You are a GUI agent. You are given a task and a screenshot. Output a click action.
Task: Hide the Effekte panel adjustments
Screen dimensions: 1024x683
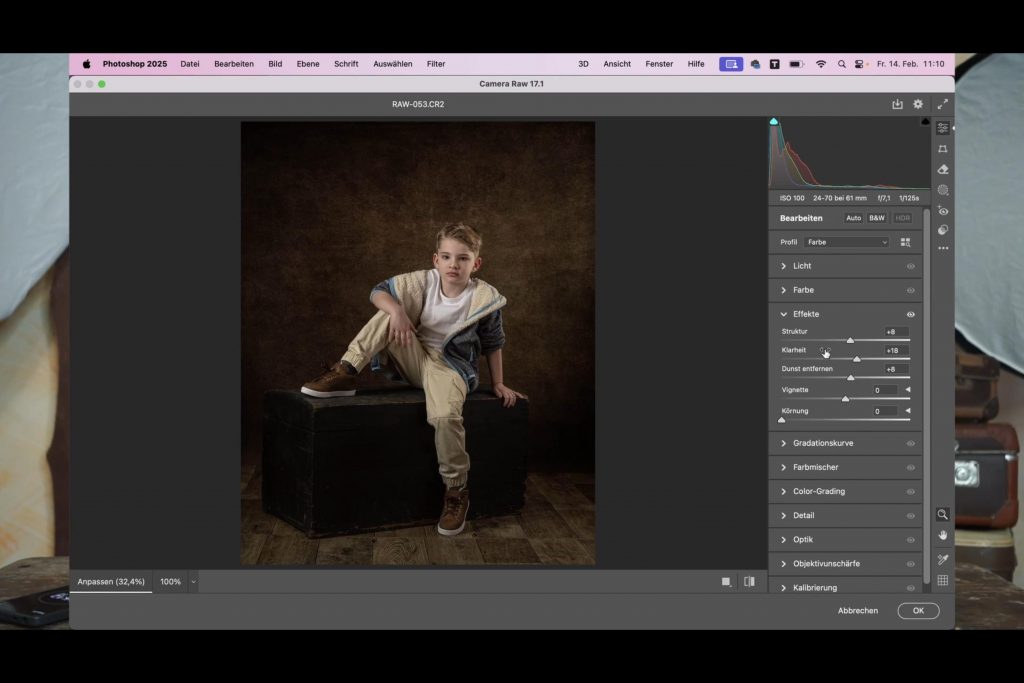click(910, 314)
